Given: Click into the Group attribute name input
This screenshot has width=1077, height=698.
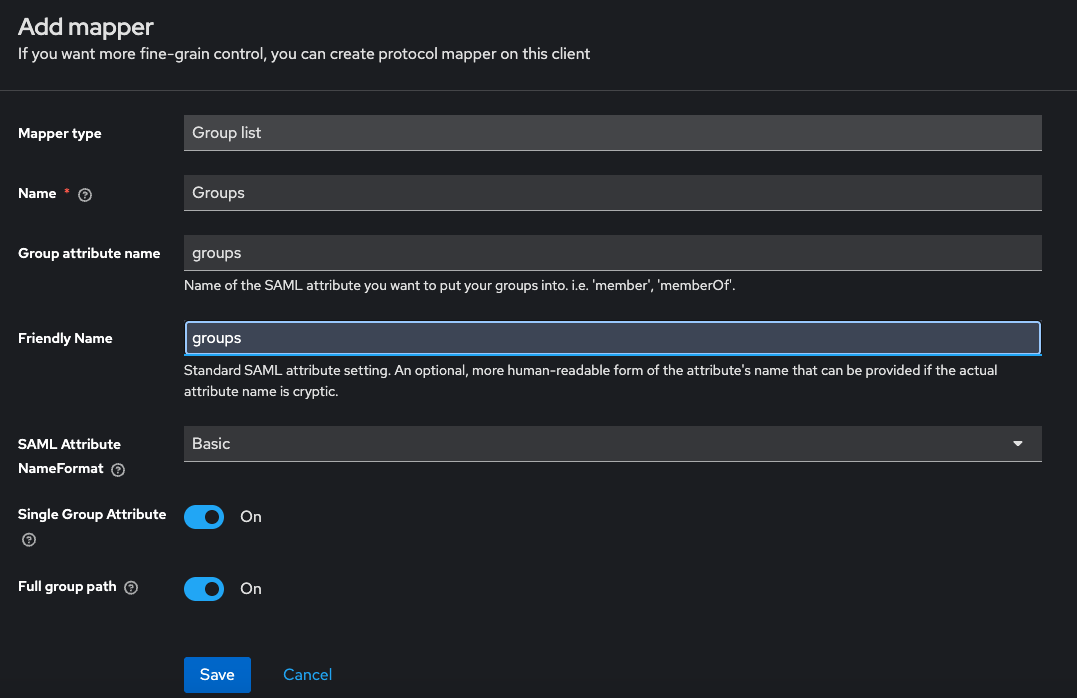Looking at the screenshot, I should (x=612, y=253).
